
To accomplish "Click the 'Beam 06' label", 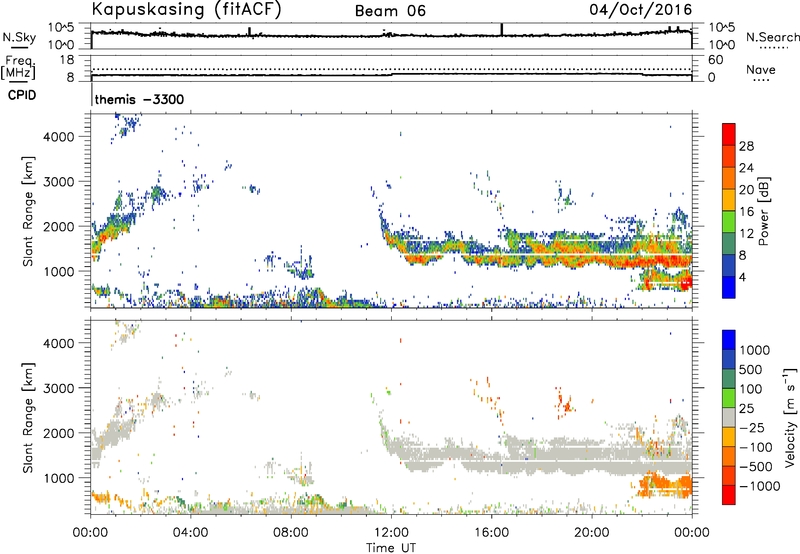I will pyautogui.click(x=390, y=11).
